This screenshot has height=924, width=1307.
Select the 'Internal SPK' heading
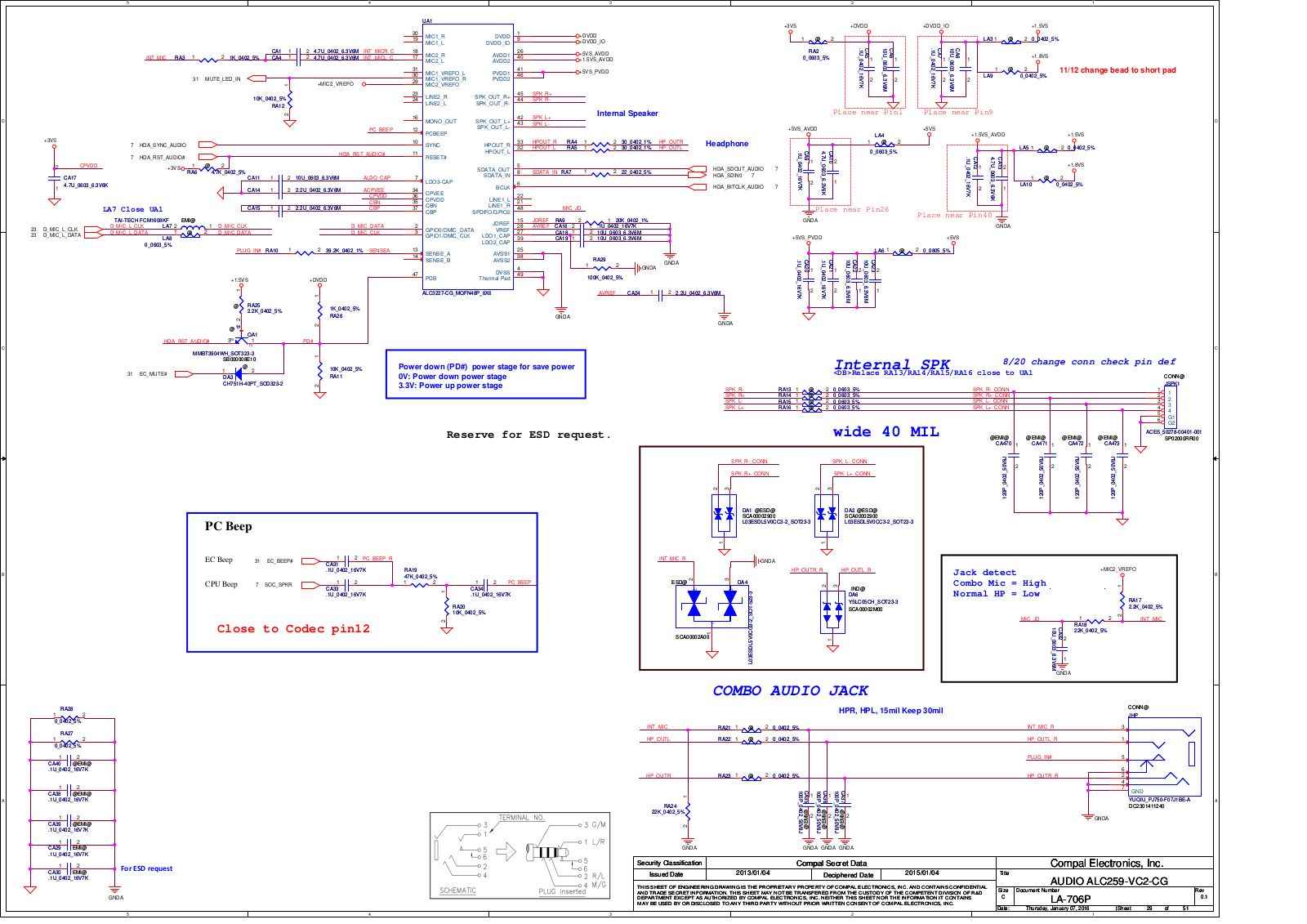[x=892, y=364]
